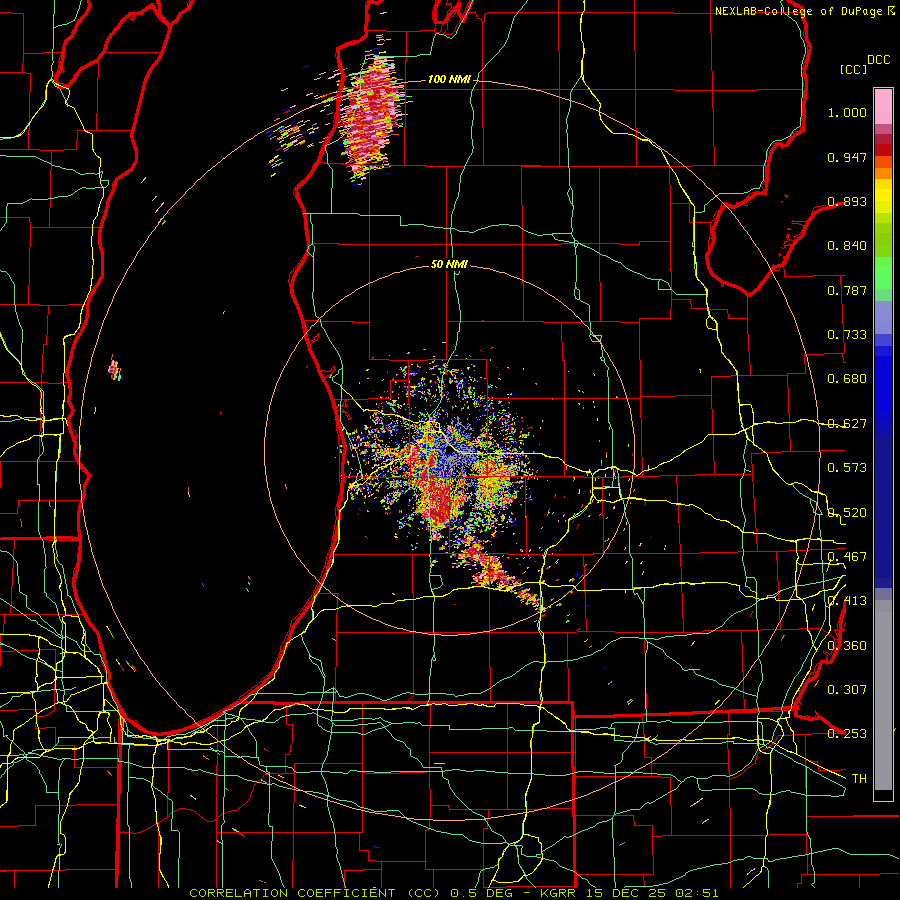
Task: Click the [CC] legend unit label
Action: pos(853,69)
